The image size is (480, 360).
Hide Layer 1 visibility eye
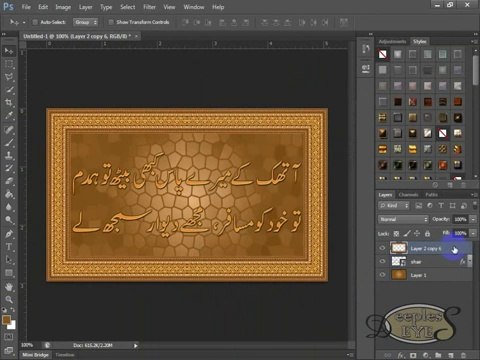click(x=382, y=275)
